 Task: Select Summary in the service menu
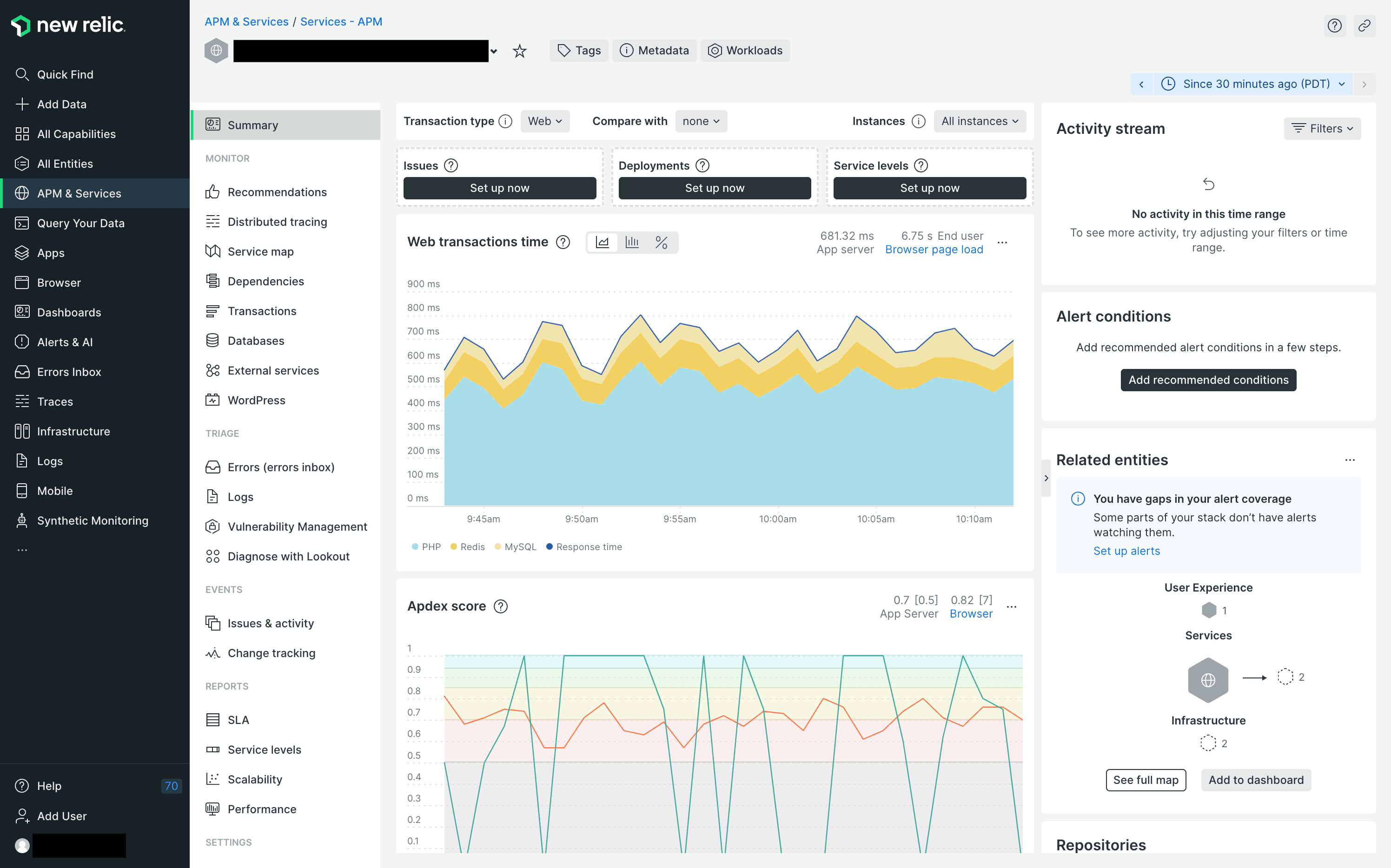(x=285, y=125)
